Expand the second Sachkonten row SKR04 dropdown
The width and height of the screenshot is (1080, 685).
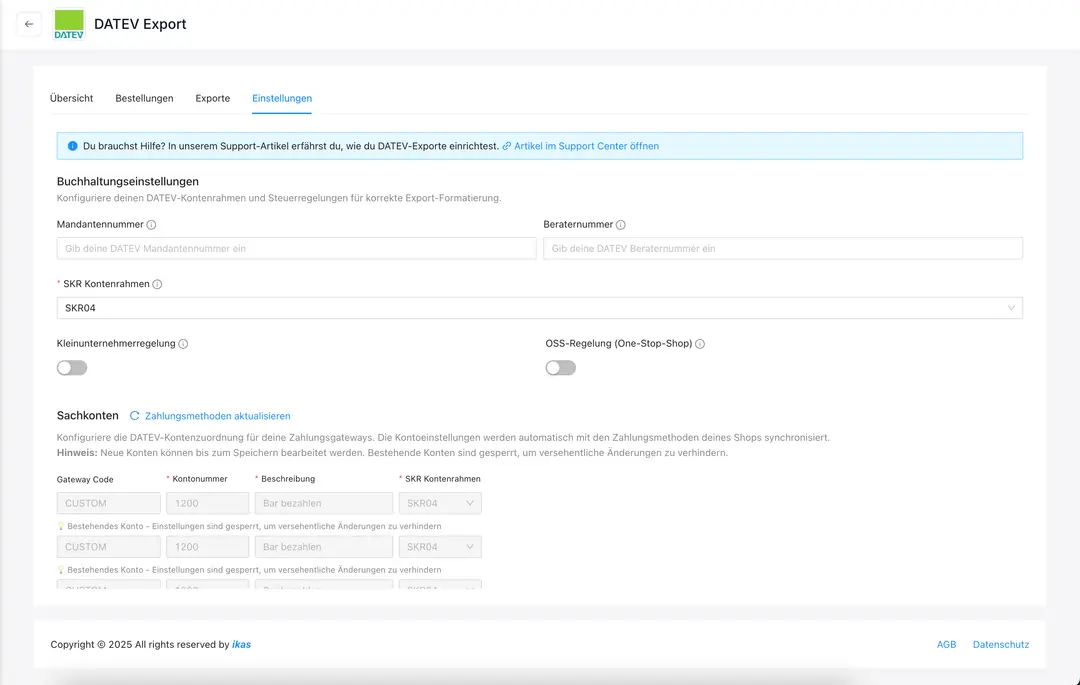point(440,547)
